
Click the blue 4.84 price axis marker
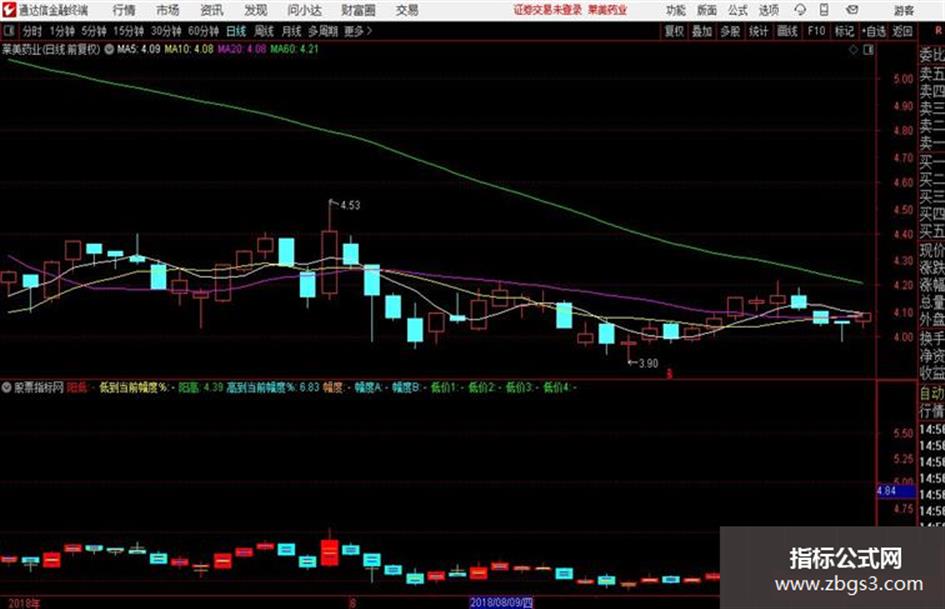click(x=896, y=491)
